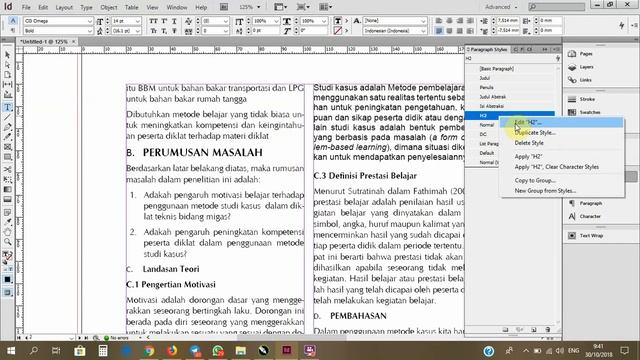Open the Window menu
This screenshot has width=640, height=360.
coord(177,7)
